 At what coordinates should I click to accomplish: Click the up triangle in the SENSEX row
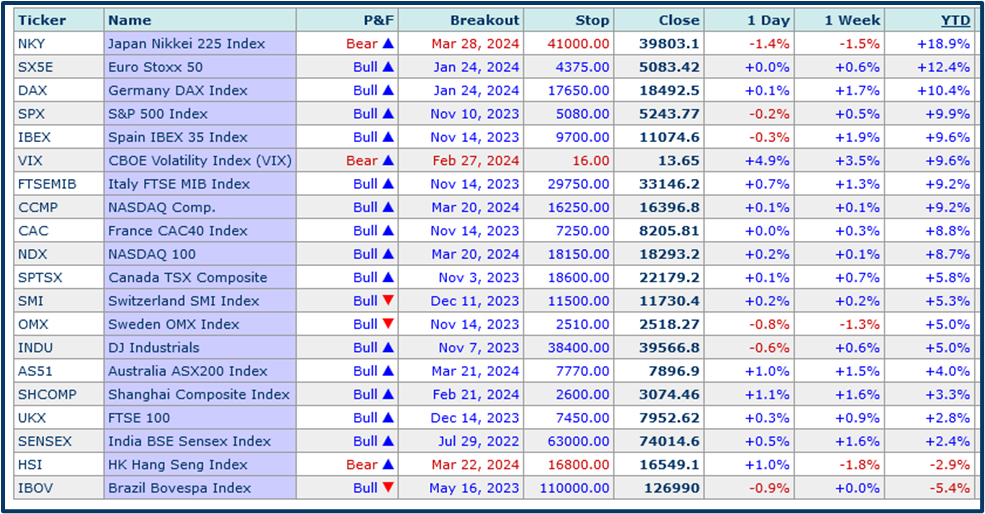(x=388, y=441)
